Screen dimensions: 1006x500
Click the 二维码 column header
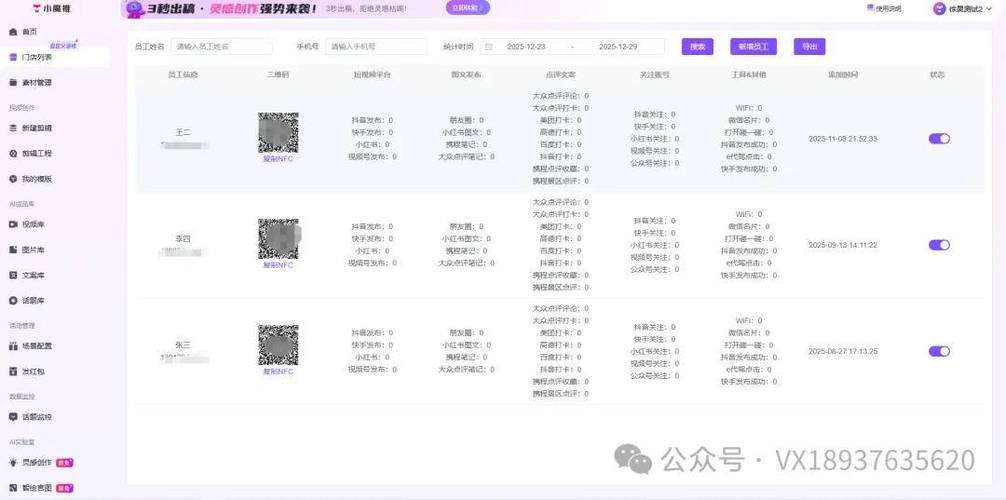coord(278,75)
